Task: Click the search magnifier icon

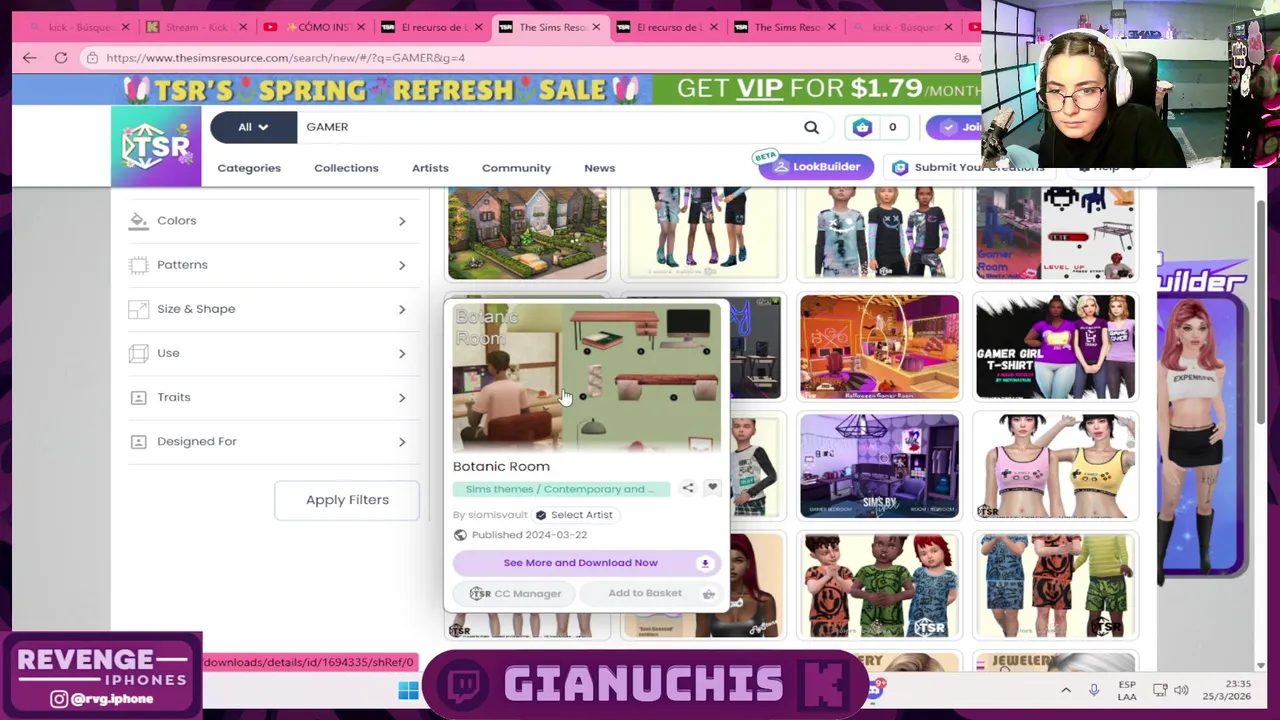Action: tap(811, 127)
